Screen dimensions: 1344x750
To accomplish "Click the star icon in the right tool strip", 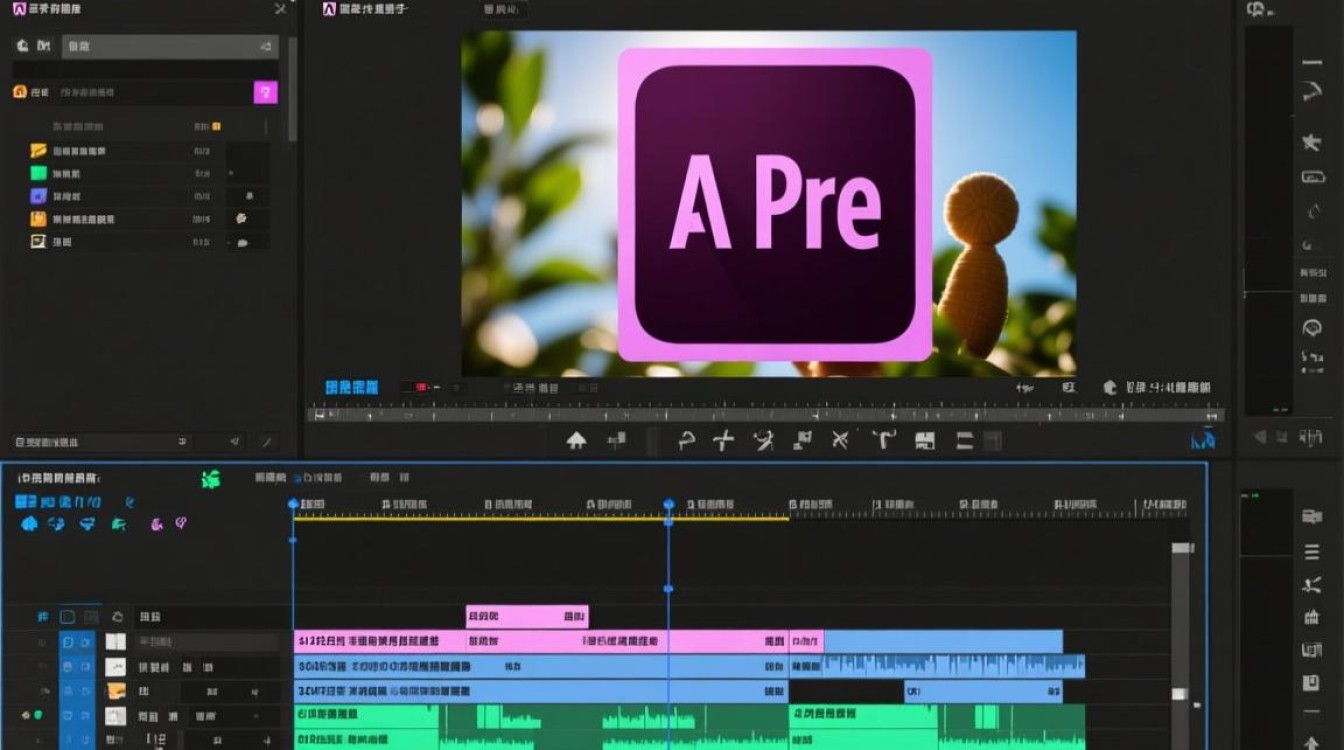I will point(1311,142).
